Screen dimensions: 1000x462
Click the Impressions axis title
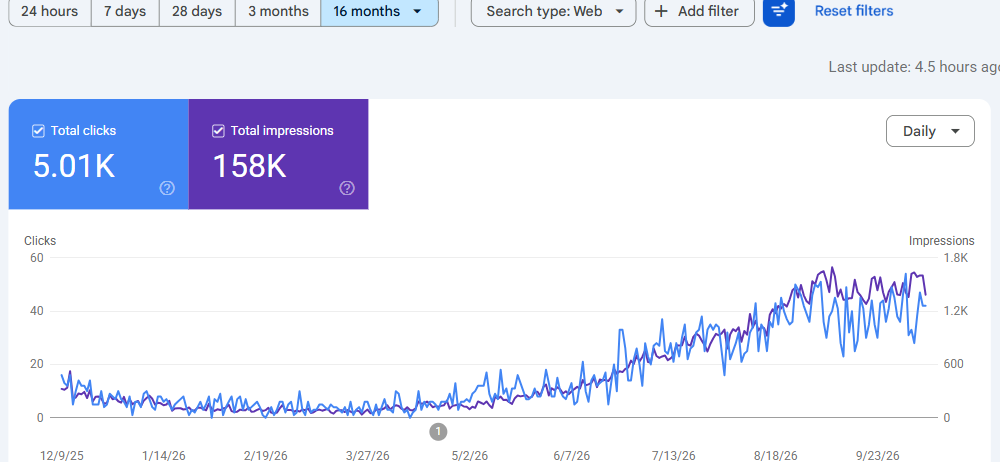[x=941, y=241]
